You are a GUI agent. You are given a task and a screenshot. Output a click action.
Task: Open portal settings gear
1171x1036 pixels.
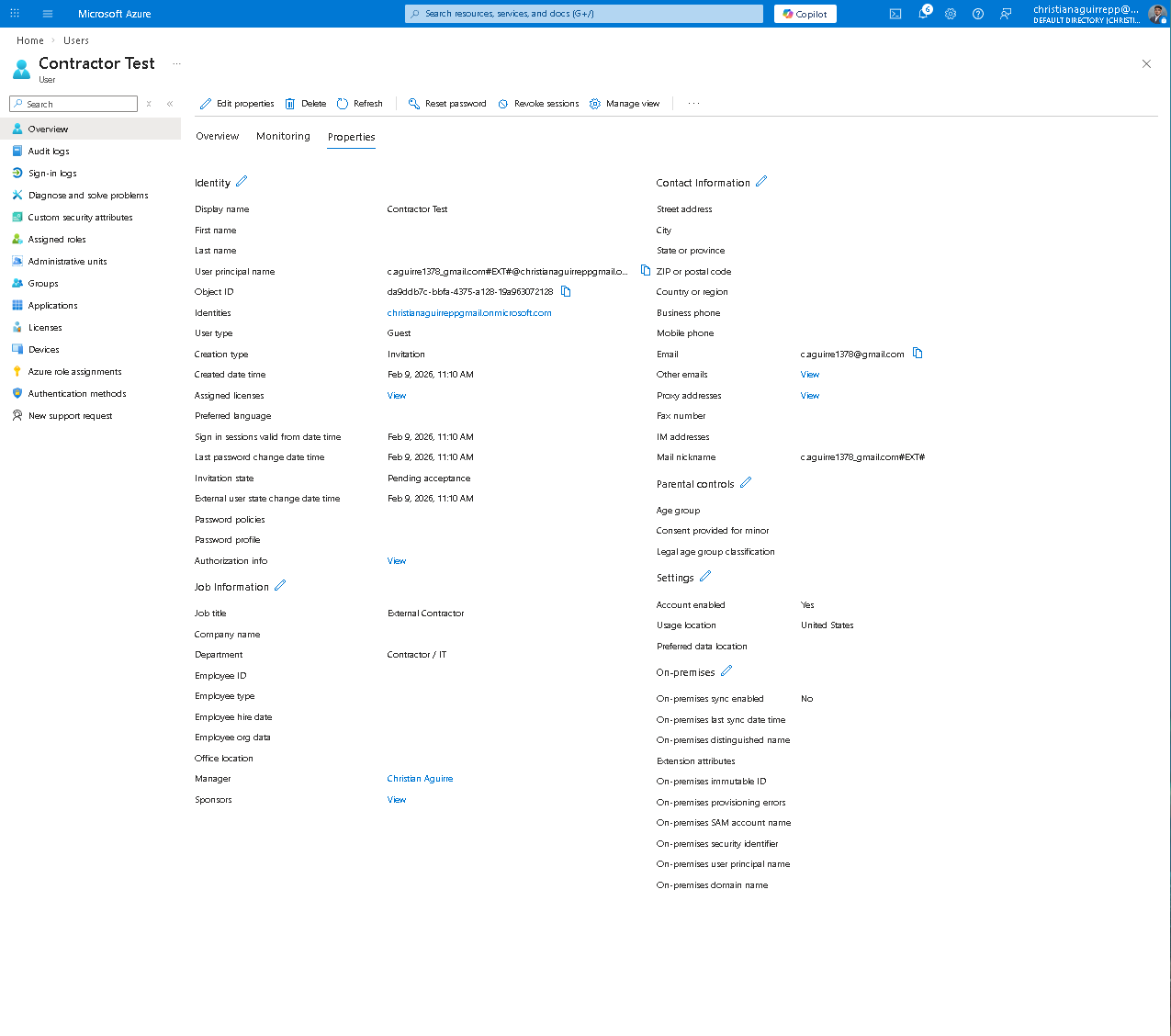(951, 14)
